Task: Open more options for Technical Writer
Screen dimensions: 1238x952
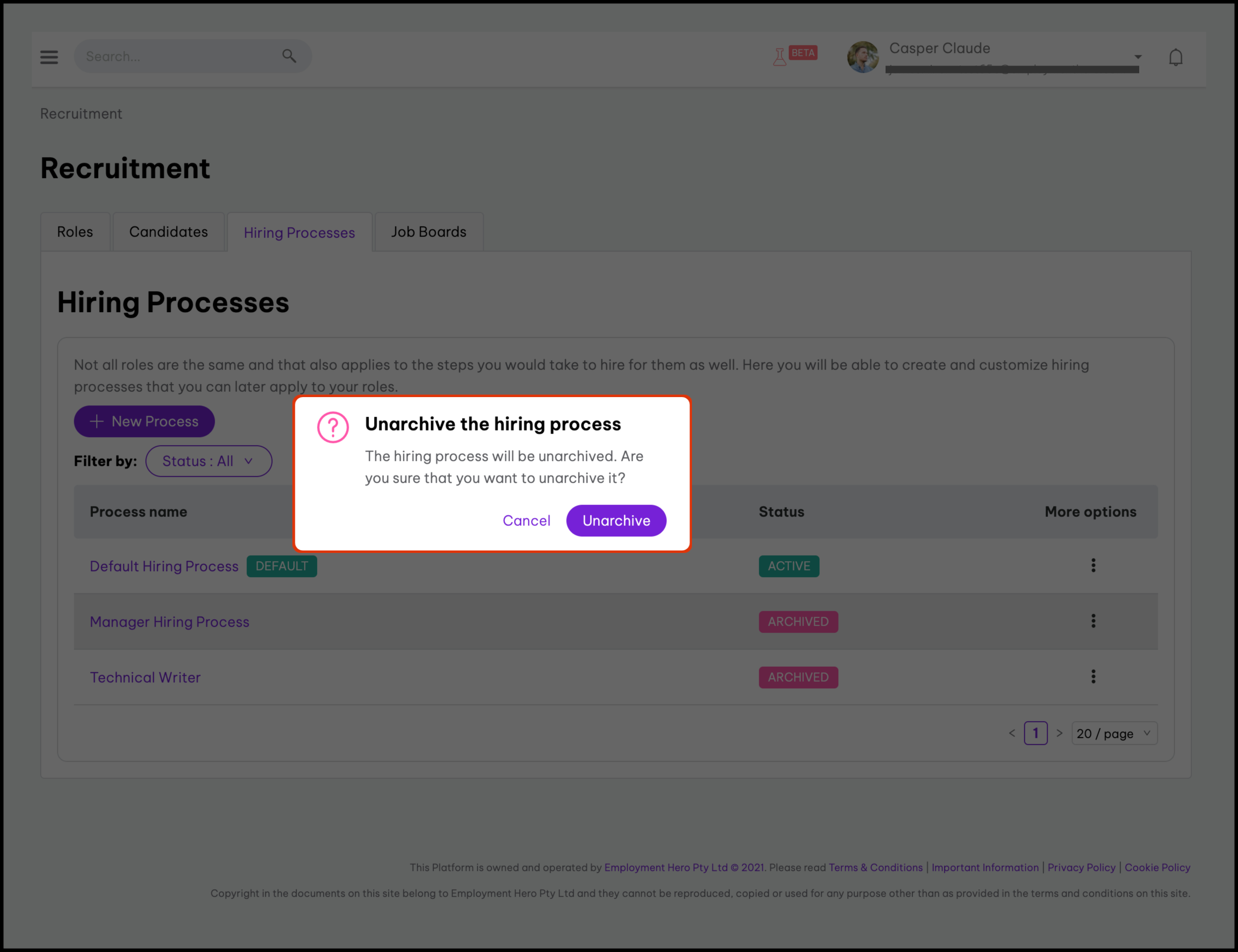Action: (1093, 677)
